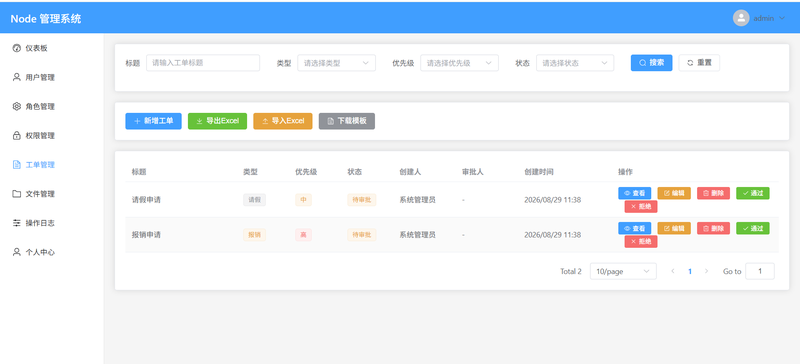This screenshot has height=364, width=800.
Task: Click the 创建人 column header
Action: [x=410, y=172]
